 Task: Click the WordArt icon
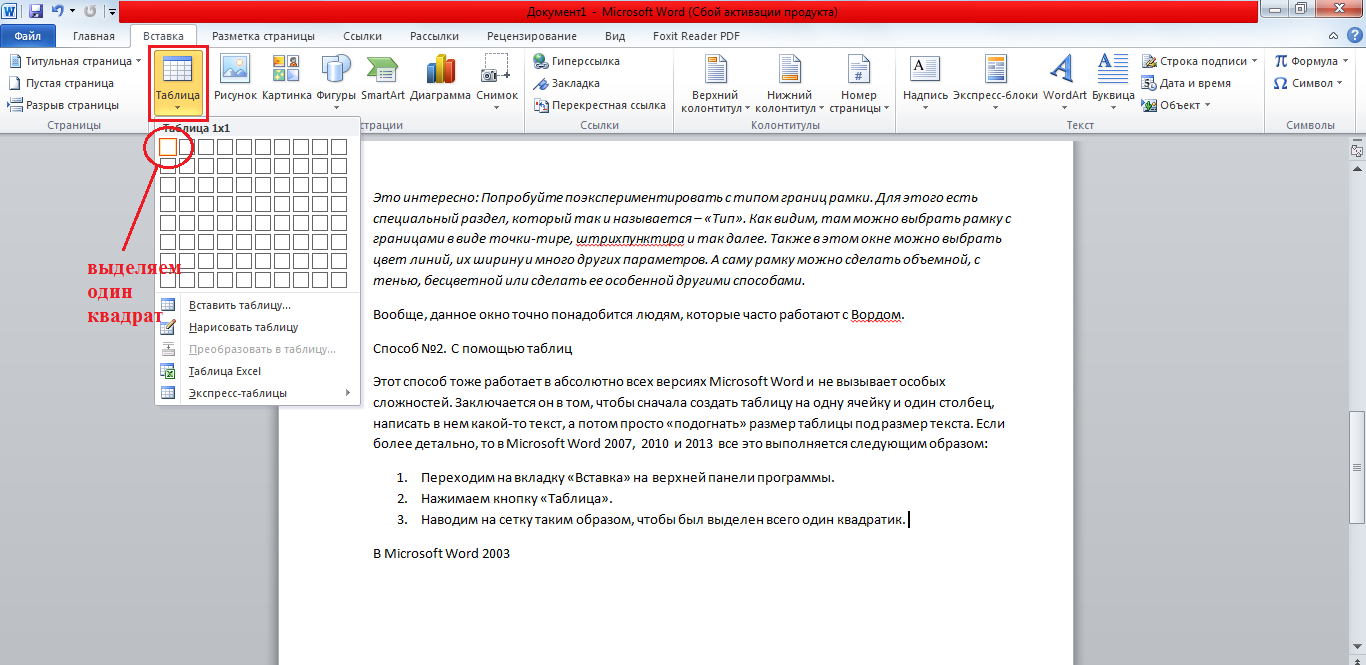coord(1064,78)
